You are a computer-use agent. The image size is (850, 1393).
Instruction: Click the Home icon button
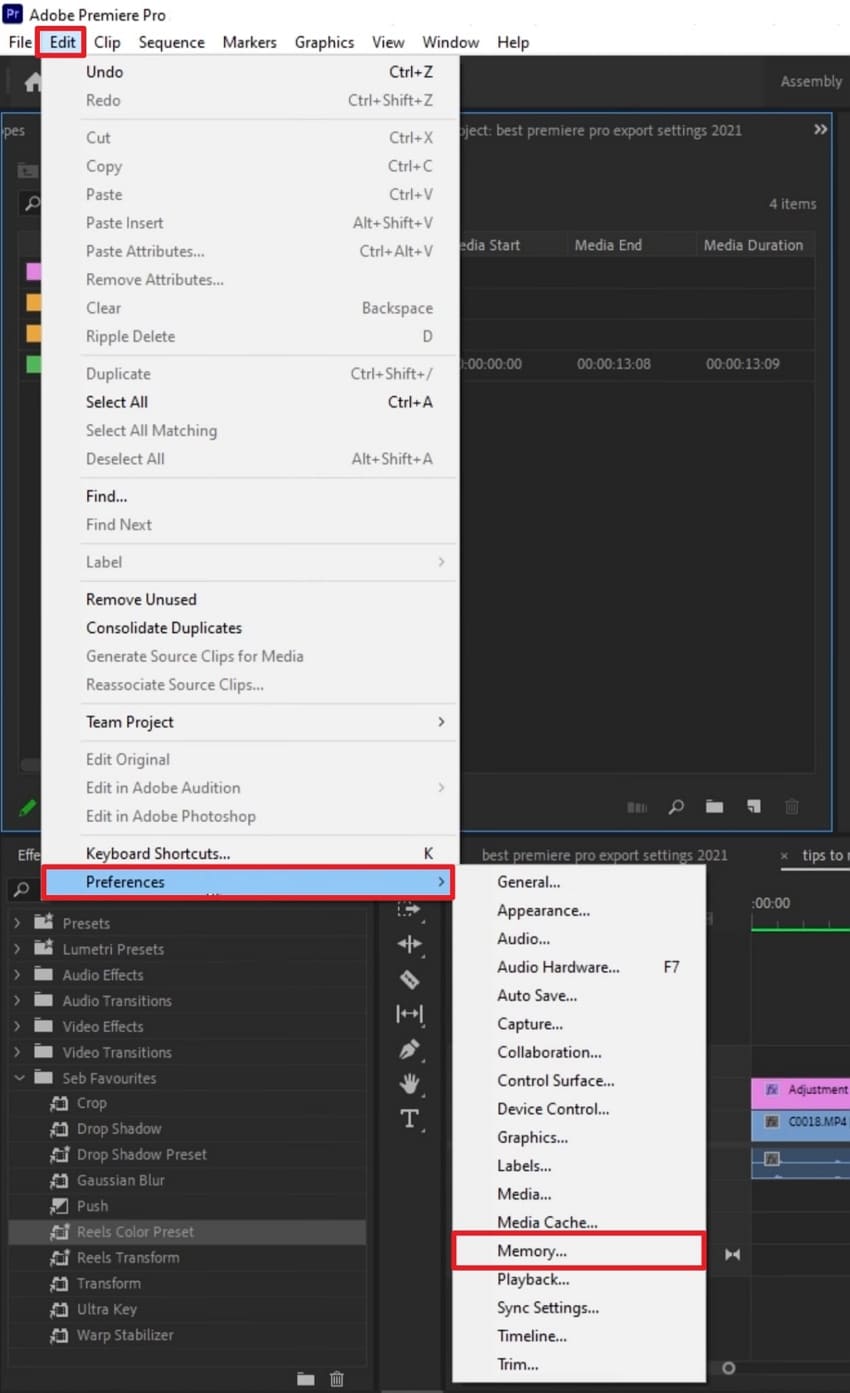tap(33, 83)
